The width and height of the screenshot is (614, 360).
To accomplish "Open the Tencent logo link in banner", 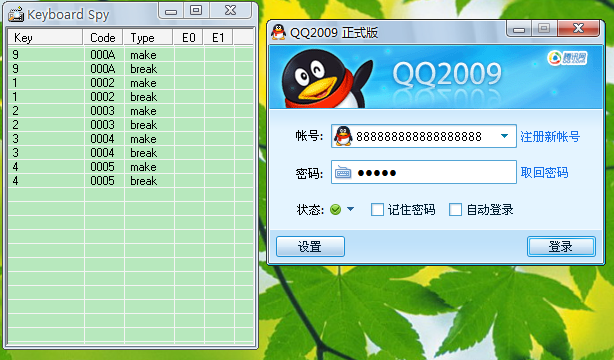I will [567, 58].
